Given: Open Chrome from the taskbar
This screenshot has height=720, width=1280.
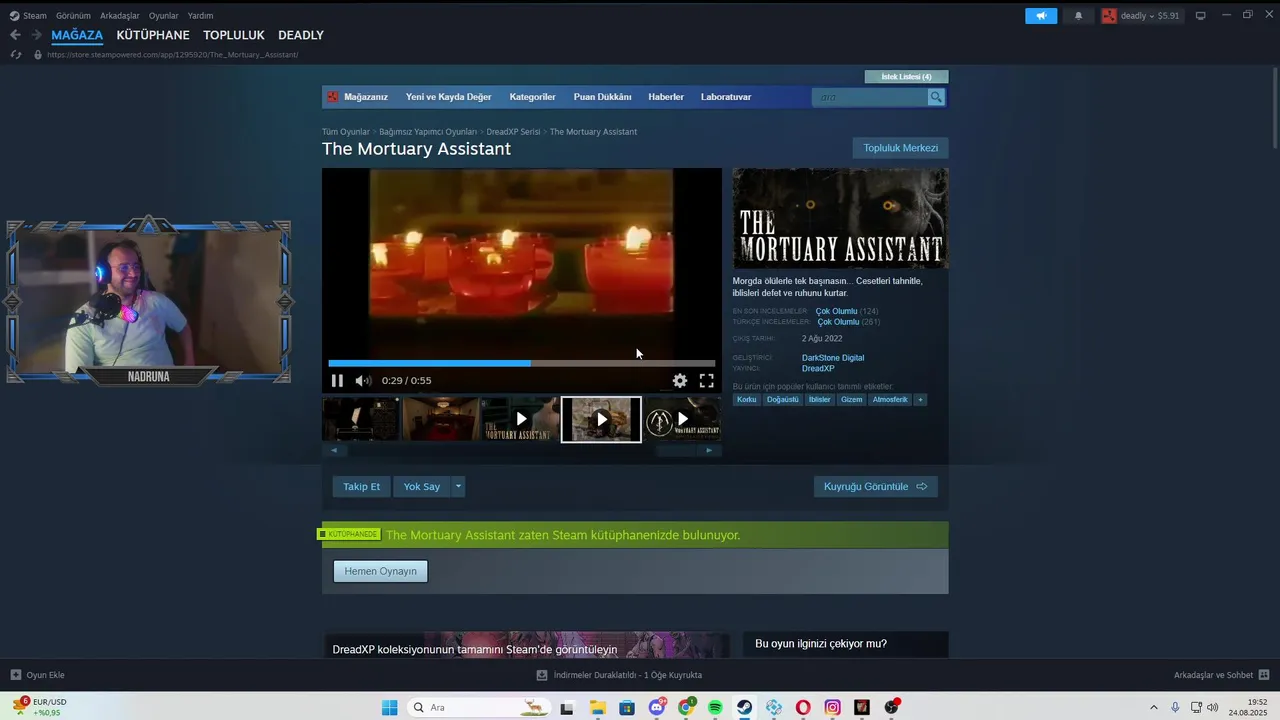Looking at the screenshot, I should pyautogui.click(x=686, y=707).
